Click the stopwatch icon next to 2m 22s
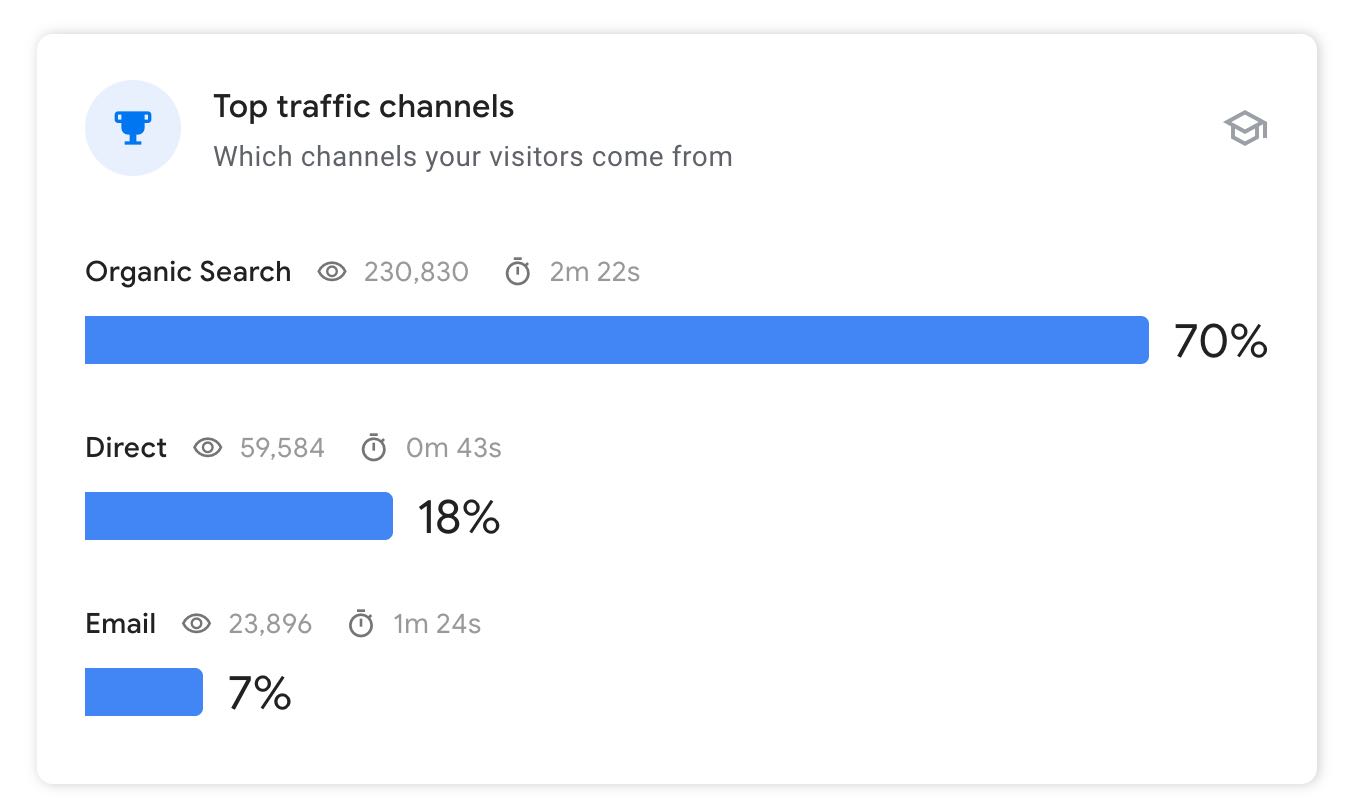1350x812 pixels. coord(517,271)
